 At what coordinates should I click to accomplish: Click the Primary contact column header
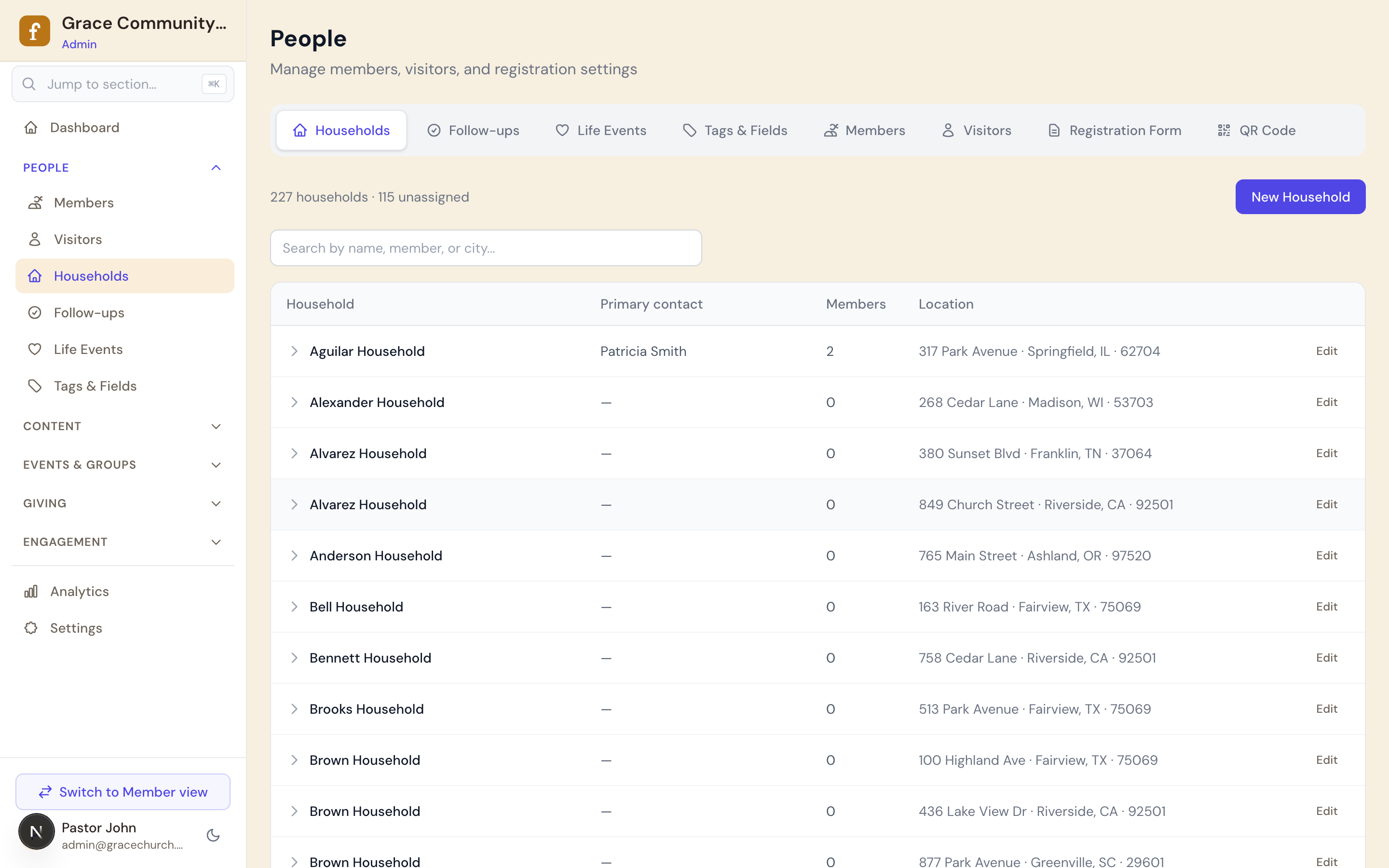tap(652, 304)
